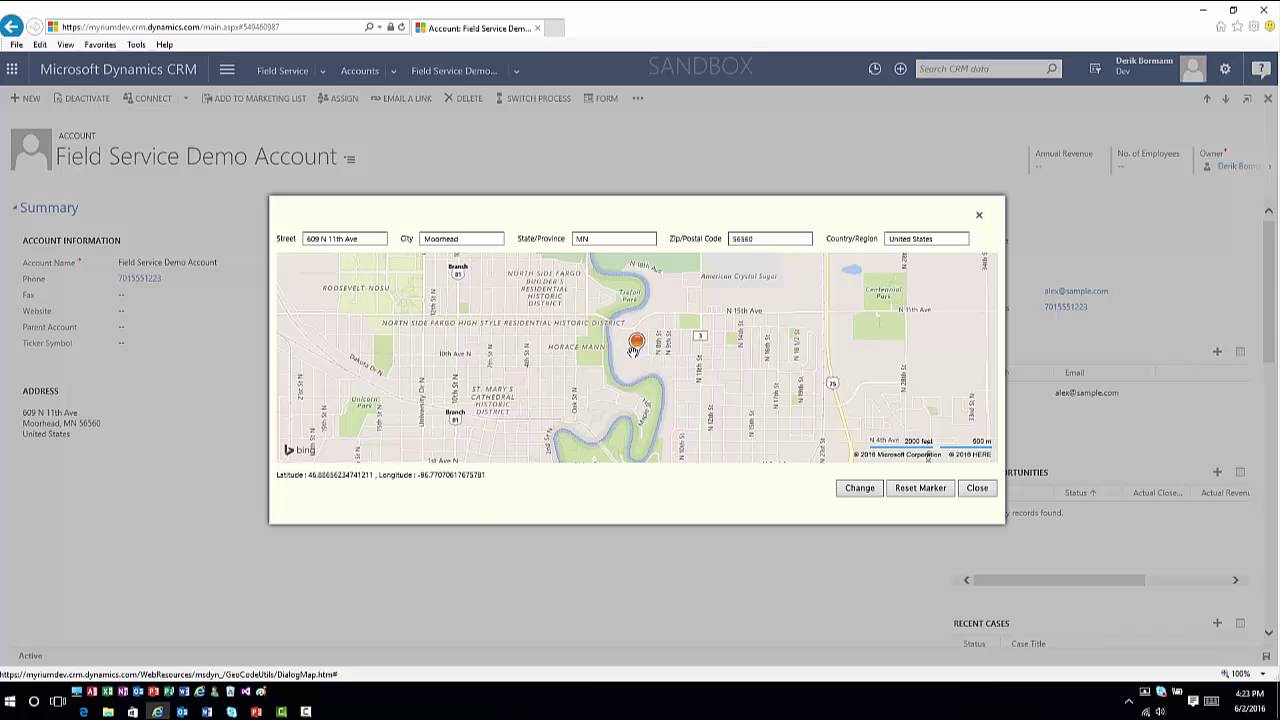
Task: Open more commands ellipsis
Action: tap(637, 98)
